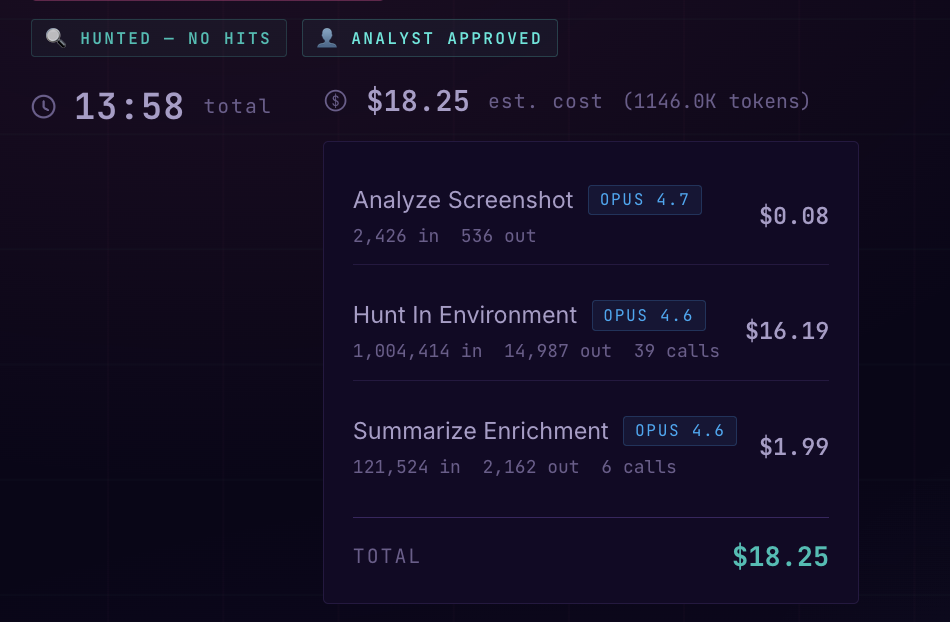Click the 6 calls count
950x622 pixels.
pos(639,467)
